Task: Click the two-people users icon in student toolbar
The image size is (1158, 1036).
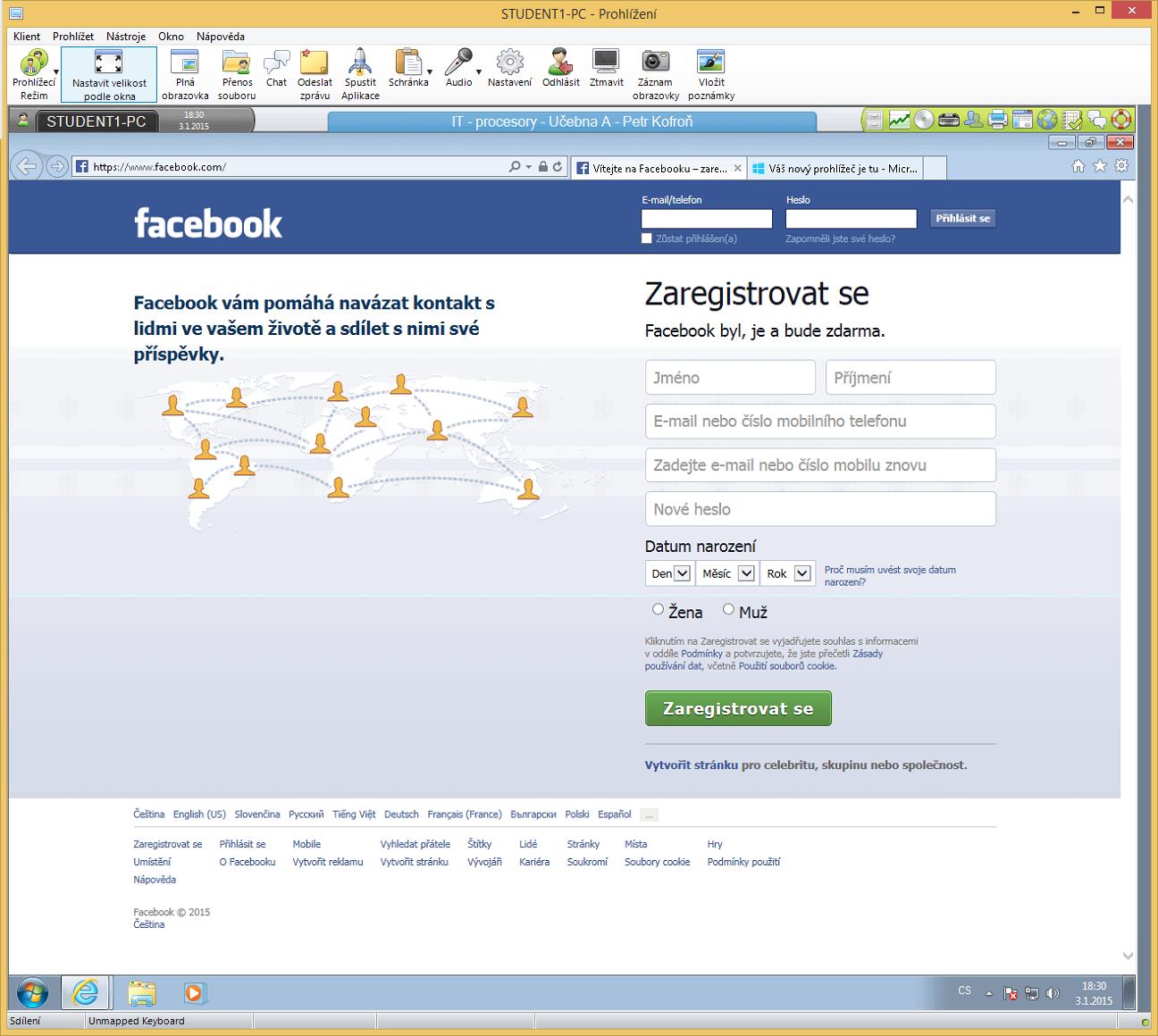Action: [973, 119]
